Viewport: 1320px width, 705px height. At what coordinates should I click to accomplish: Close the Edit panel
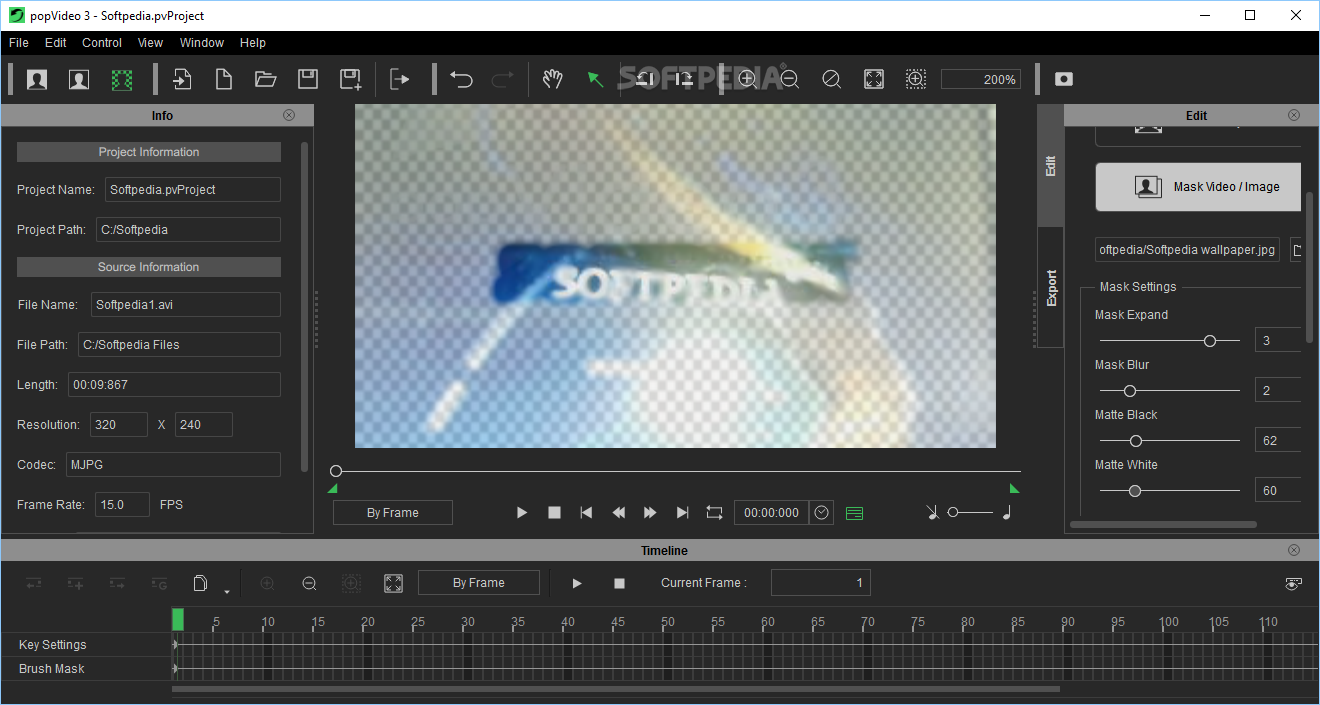[1294, 115]
